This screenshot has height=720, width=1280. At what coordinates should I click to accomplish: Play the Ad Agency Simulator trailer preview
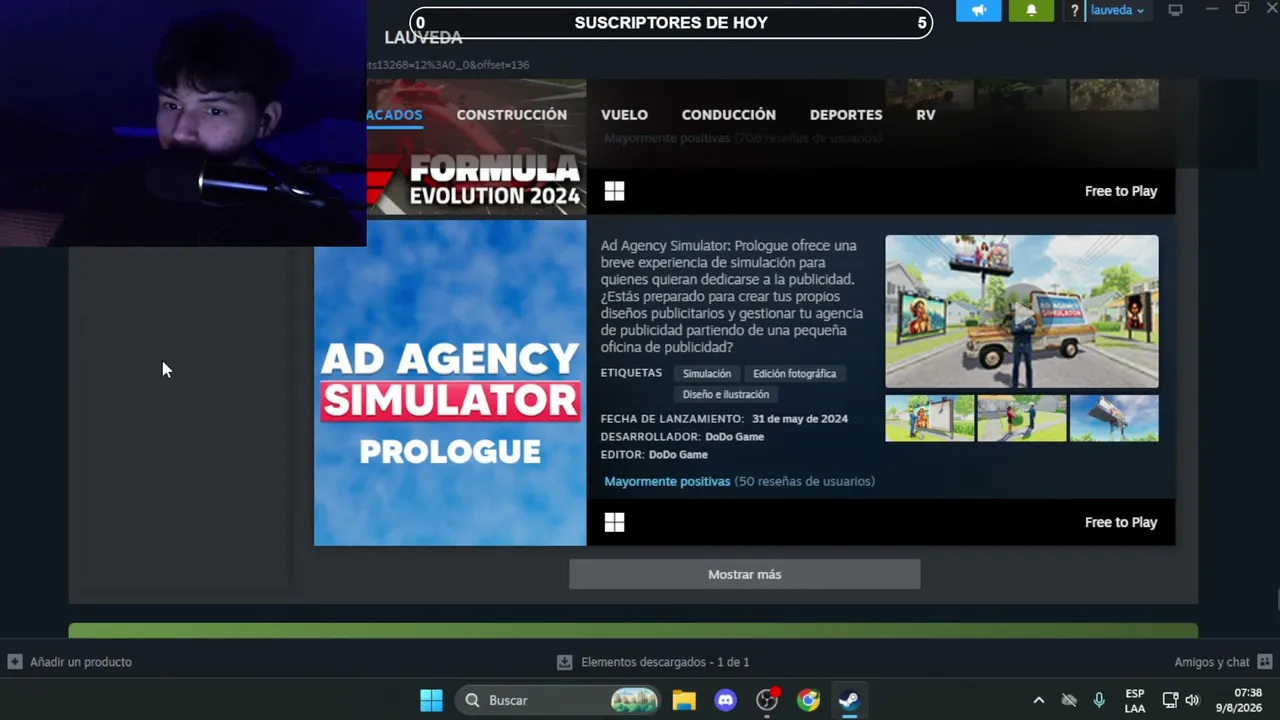(1022, 311)
